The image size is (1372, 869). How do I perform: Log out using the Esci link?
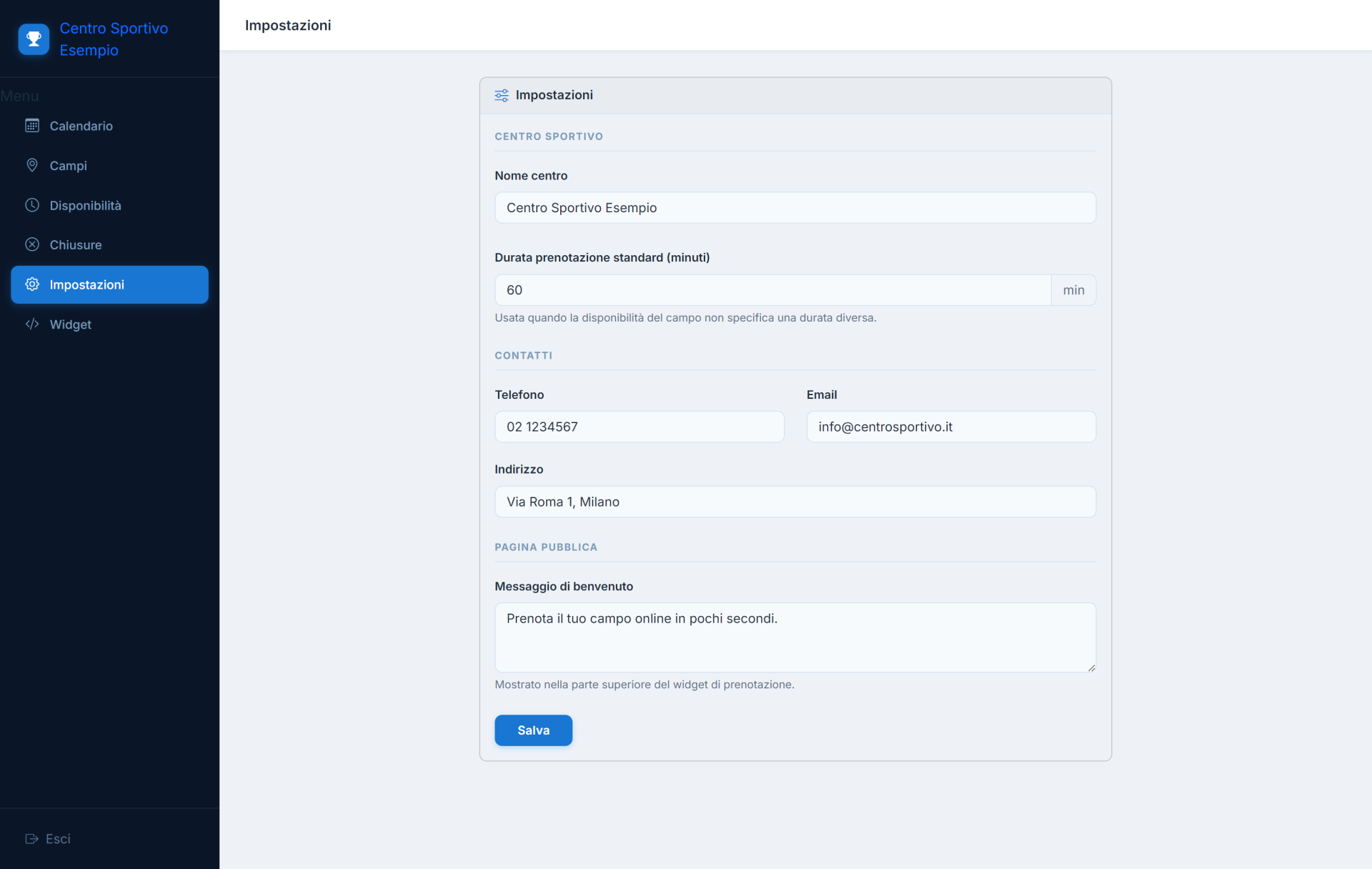[48, 838]
